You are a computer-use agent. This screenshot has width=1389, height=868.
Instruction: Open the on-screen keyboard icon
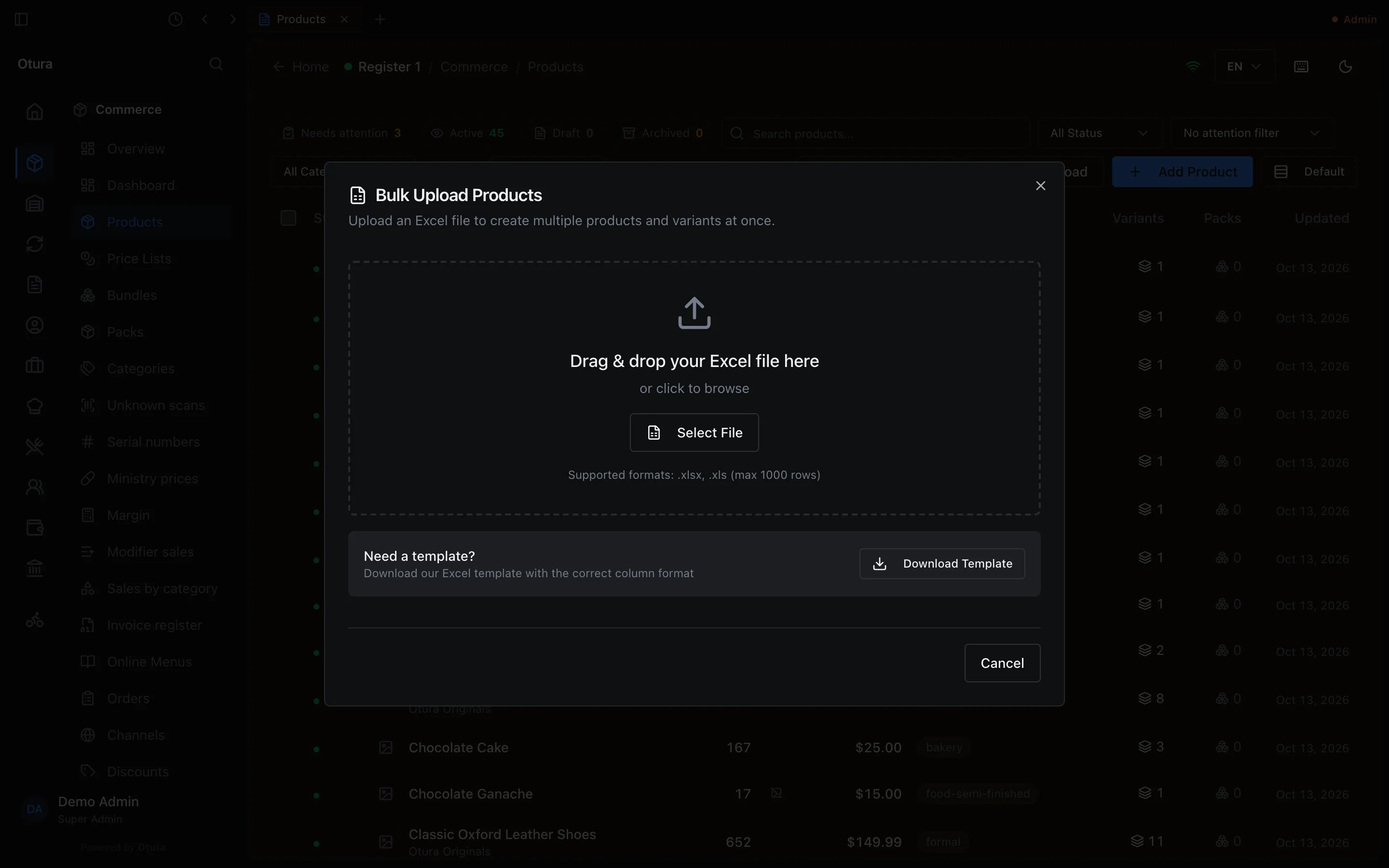(x=1301, y=67)
